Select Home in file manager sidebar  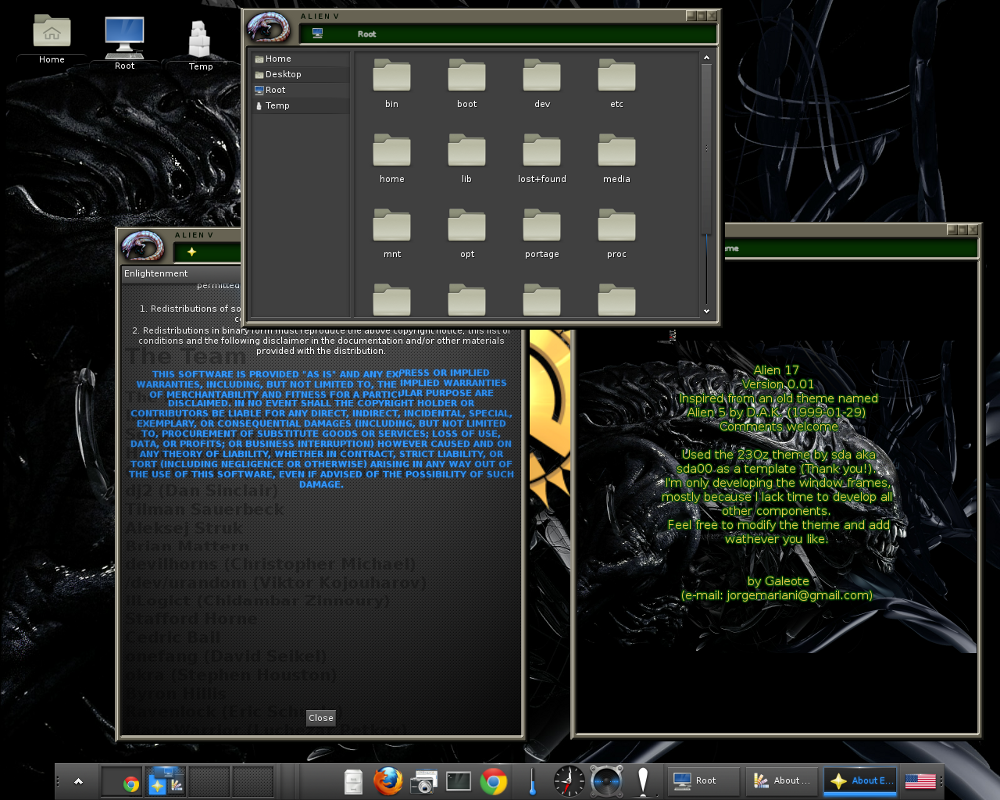[x=300, y=59]
